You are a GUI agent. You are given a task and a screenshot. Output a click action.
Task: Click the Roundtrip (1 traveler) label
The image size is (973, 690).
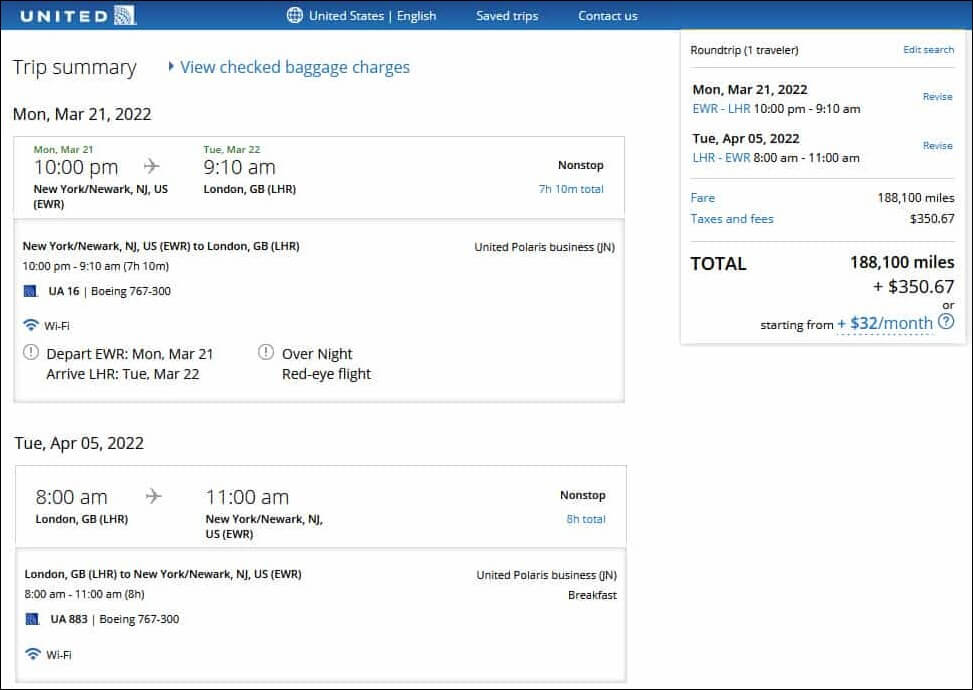(744, 50)
